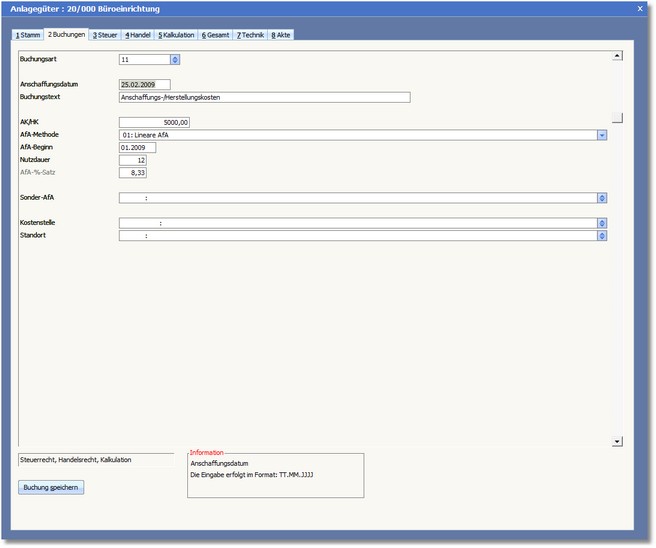This screenshot has width=656, height=548.
Task: Switch to the 7 Technik tab
Action: (251, 35)
